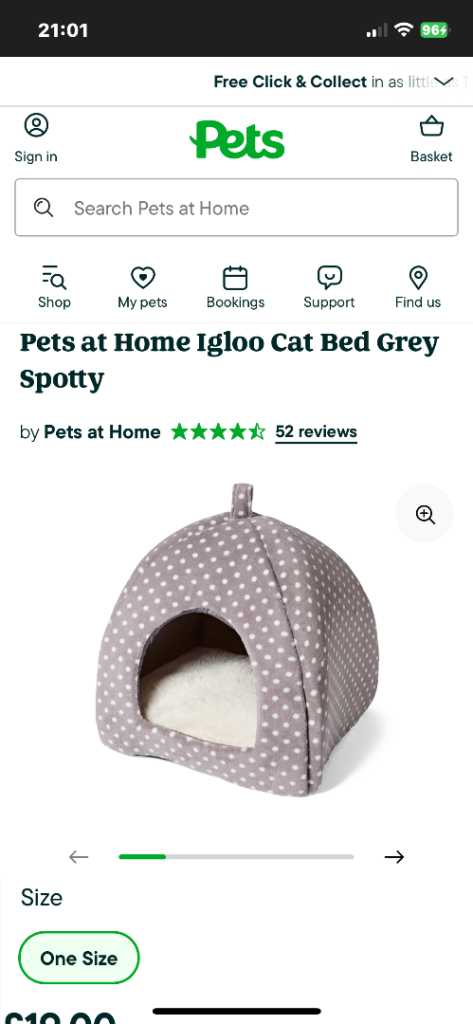Open the Bookings calendar icon
The height and width of the screenshot is (1024, 473).
(x=235, y=278)
